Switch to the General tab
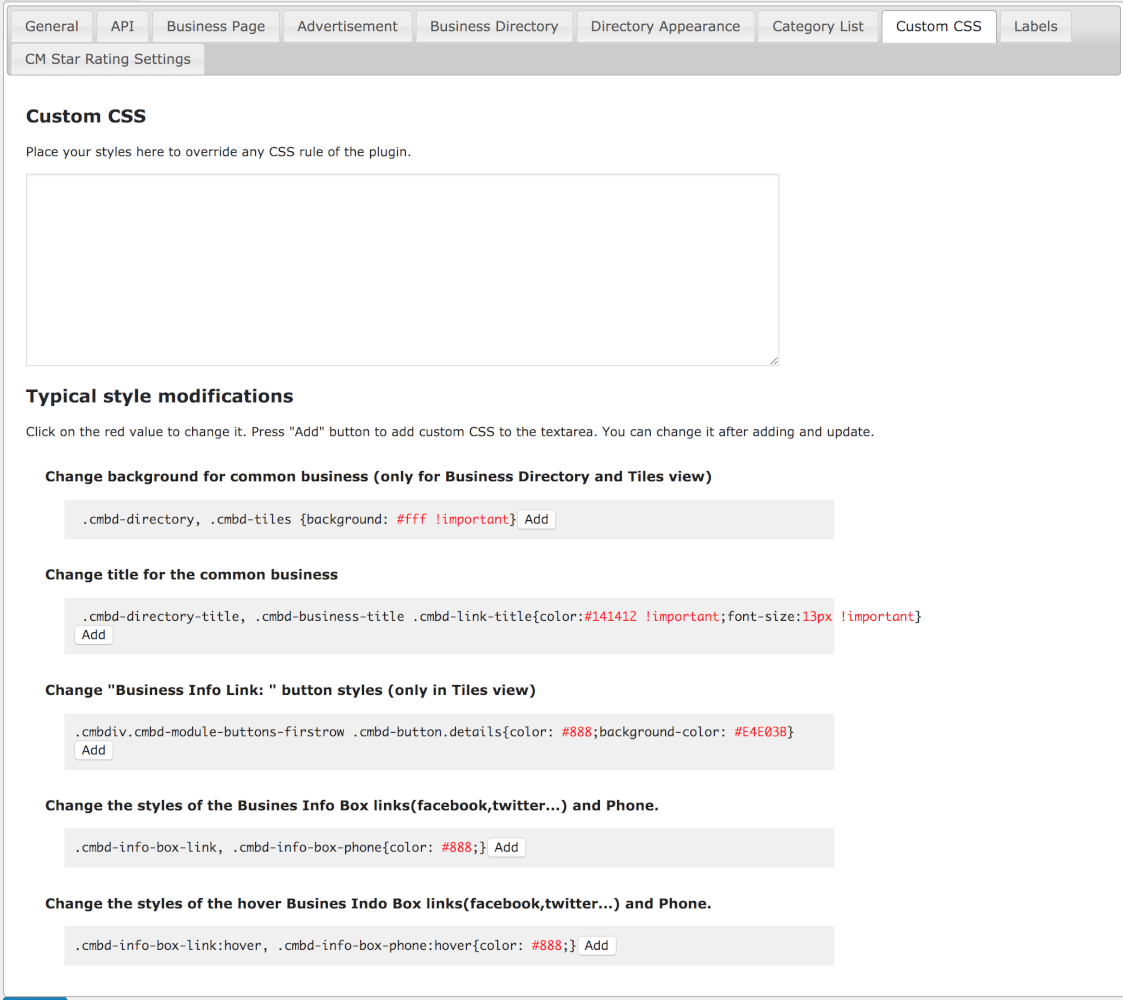 pos(52,26)
